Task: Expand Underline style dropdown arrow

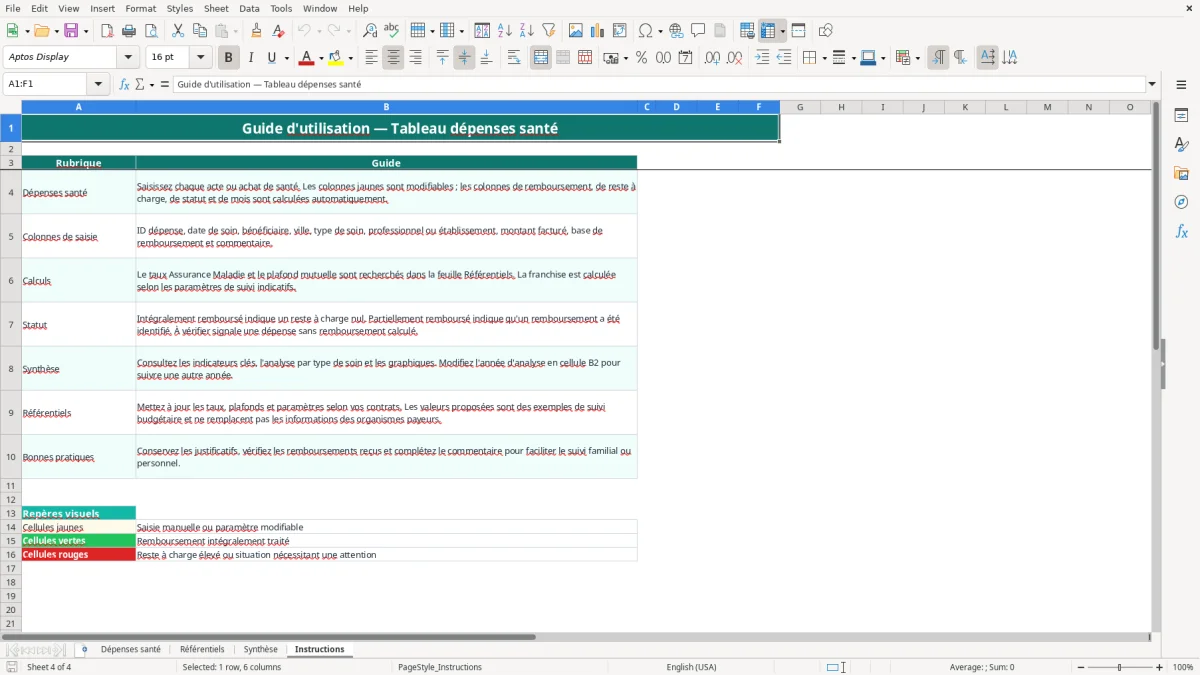Action: pos(286,58)
